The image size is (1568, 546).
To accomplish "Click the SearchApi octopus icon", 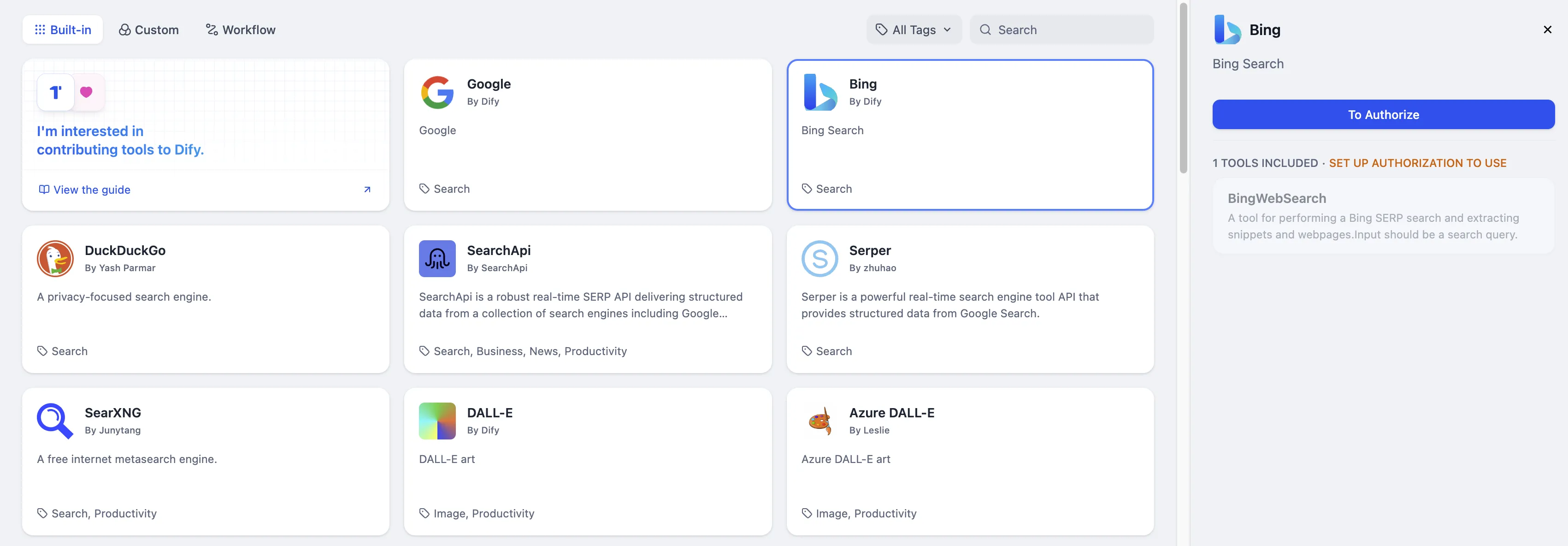I will click(437, 259).
